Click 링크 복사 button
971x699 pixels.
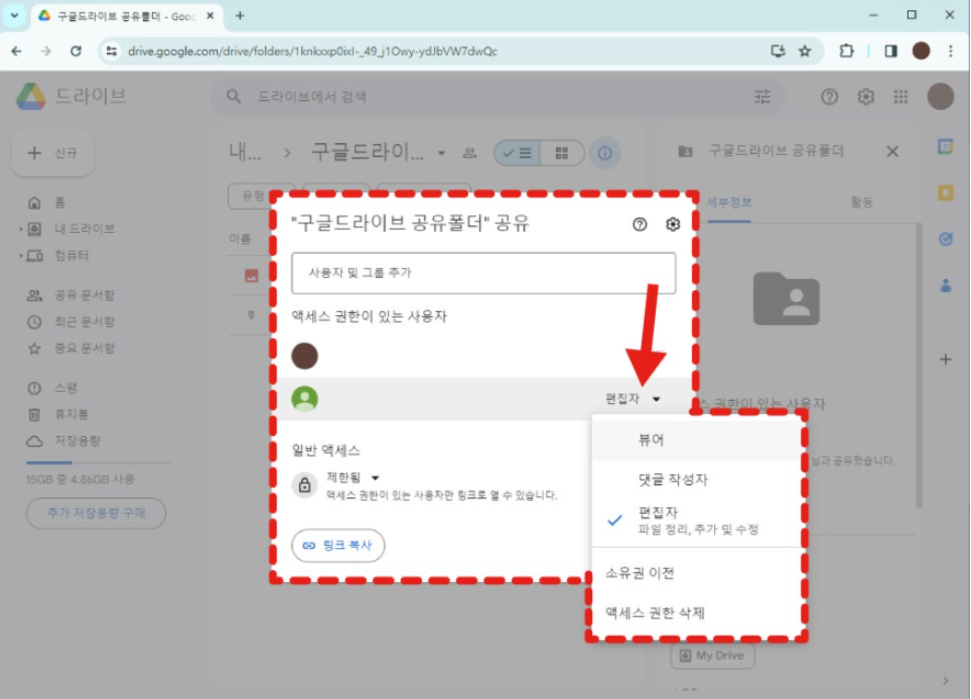pos(338,545)
